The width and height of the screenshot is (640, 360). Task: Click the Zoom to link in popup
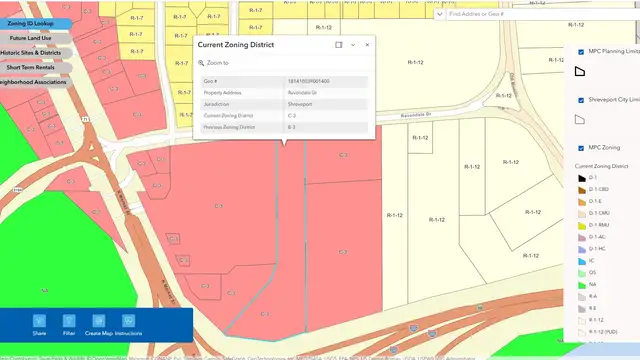(x=218, y=63)
